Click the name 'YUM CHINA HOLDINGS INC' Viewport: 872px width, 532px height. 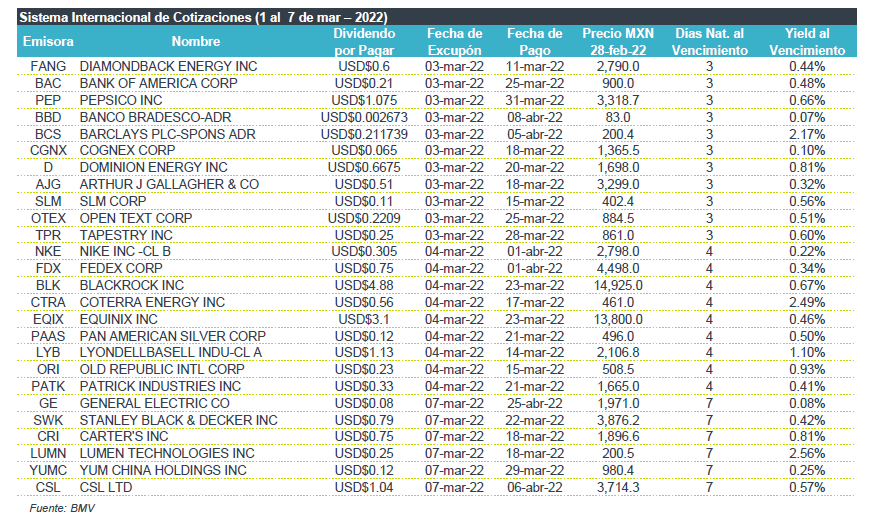(x=163, y=471)
